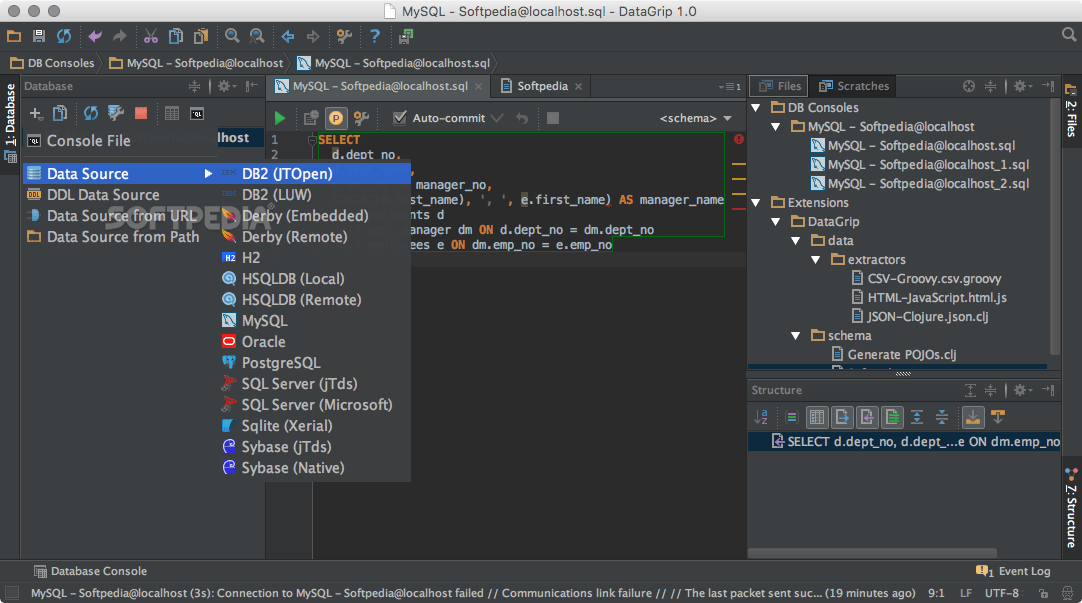The width and height of the screenshot is (1082, 603).
Task: Click the Expand All icon in Structure toolbar
Action: coord(916,417)
